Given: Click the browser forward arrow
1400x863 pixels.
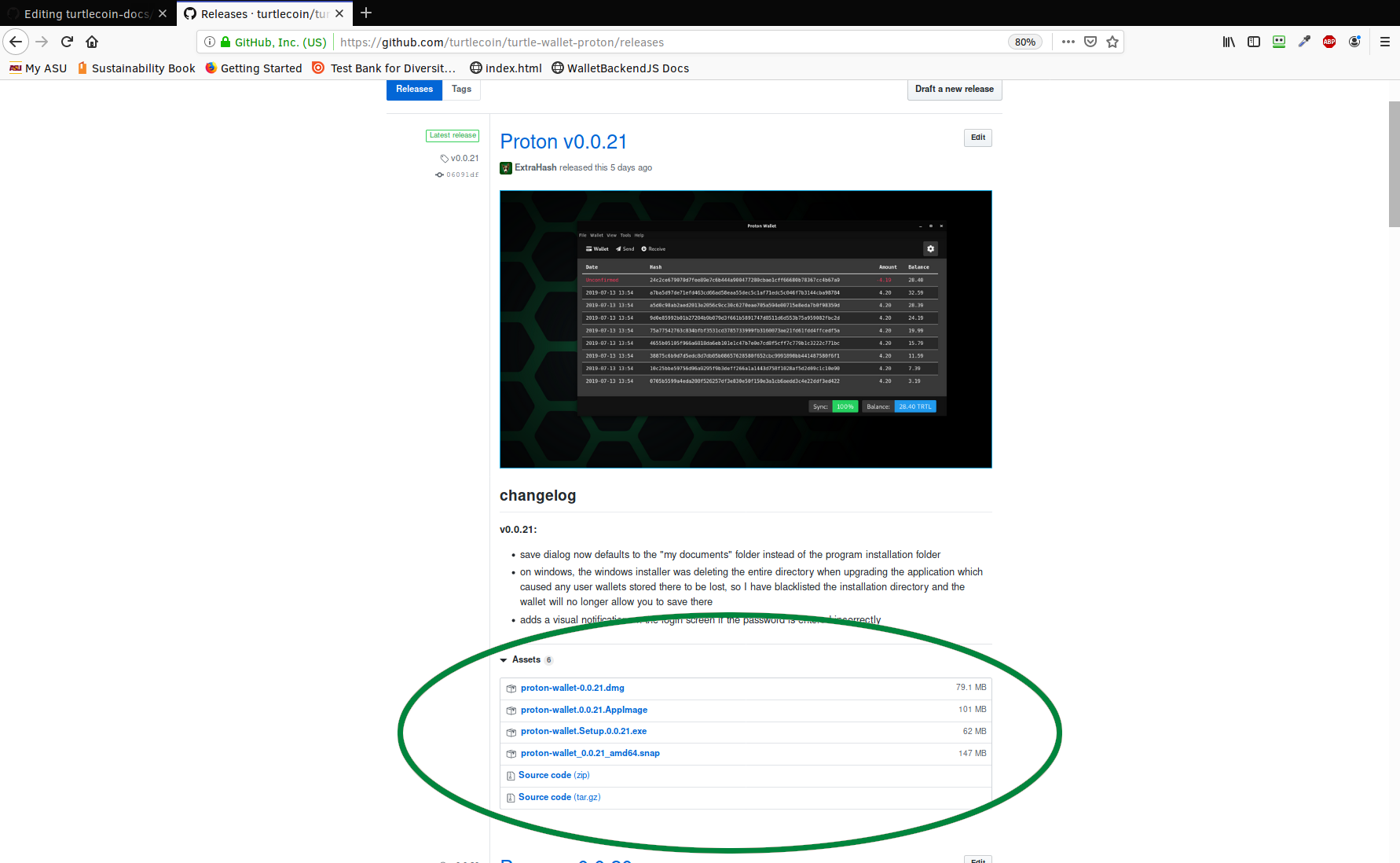Looking at the screenshot, I should pos(42,42).
